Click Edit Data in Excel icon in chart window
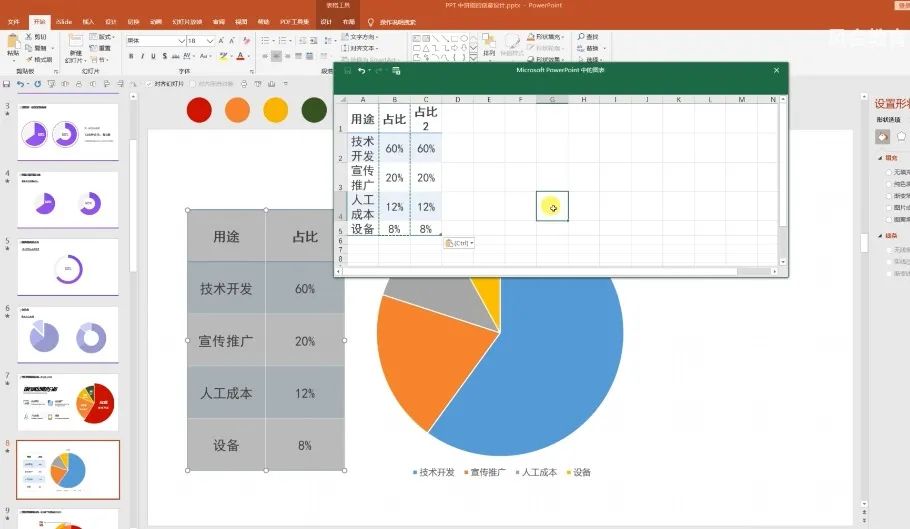 pos(396,70)
